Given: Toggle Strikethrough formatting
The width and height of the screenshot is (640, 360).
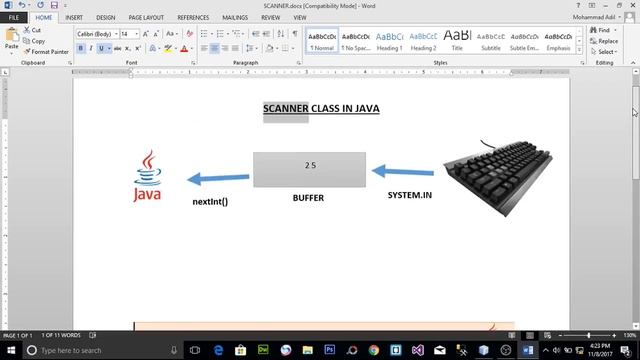Looking at the screenshot, I should pyautogui.click(x=118, y=48).
